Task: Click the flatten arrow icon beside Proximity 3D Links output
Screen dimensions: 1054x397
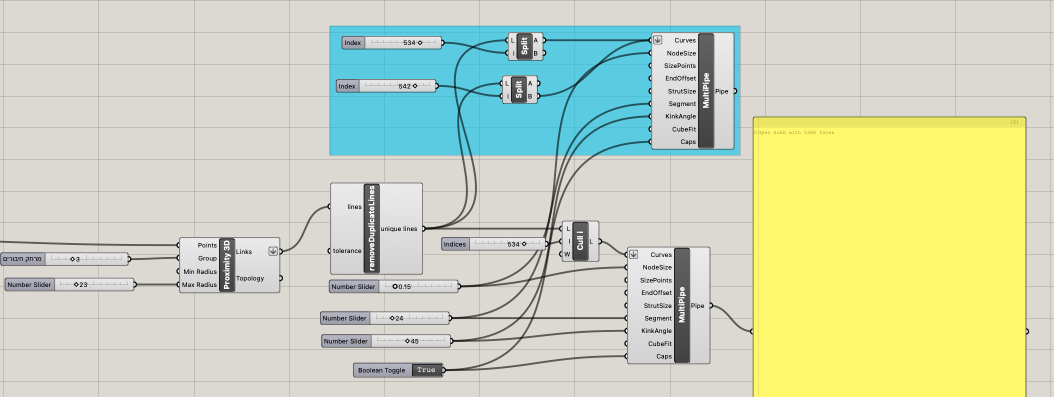Action: (273, 251)
